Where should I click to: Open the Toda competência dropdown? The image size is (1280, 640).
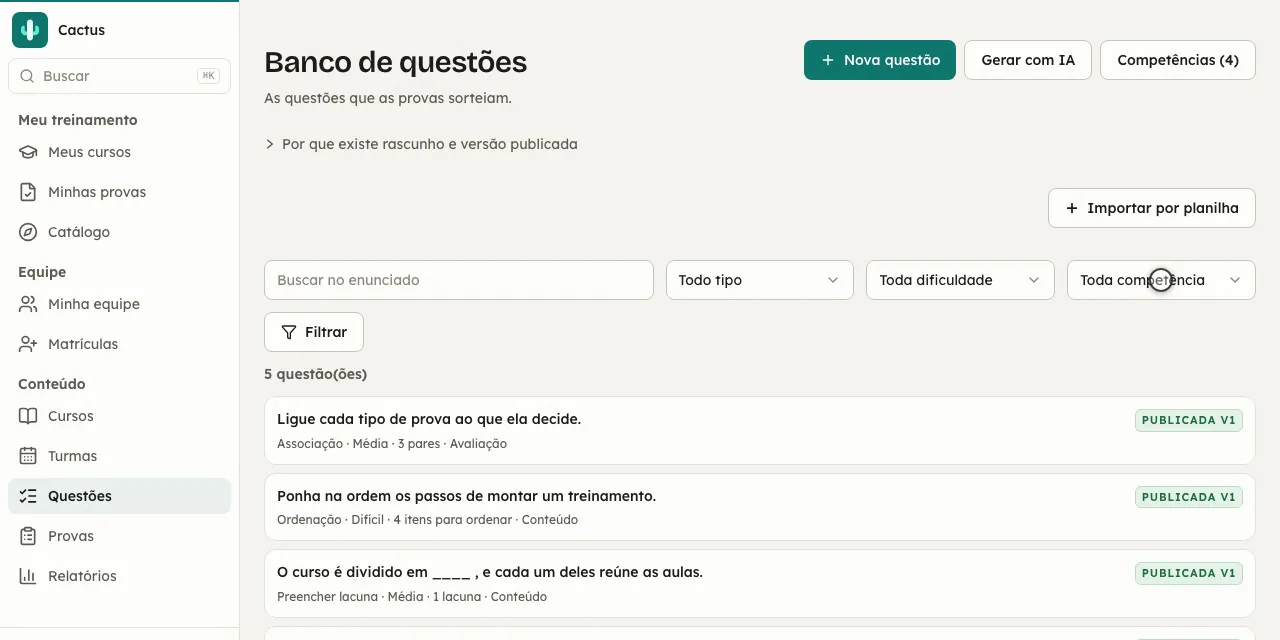pyautogui.click(x=1161, y=280)
